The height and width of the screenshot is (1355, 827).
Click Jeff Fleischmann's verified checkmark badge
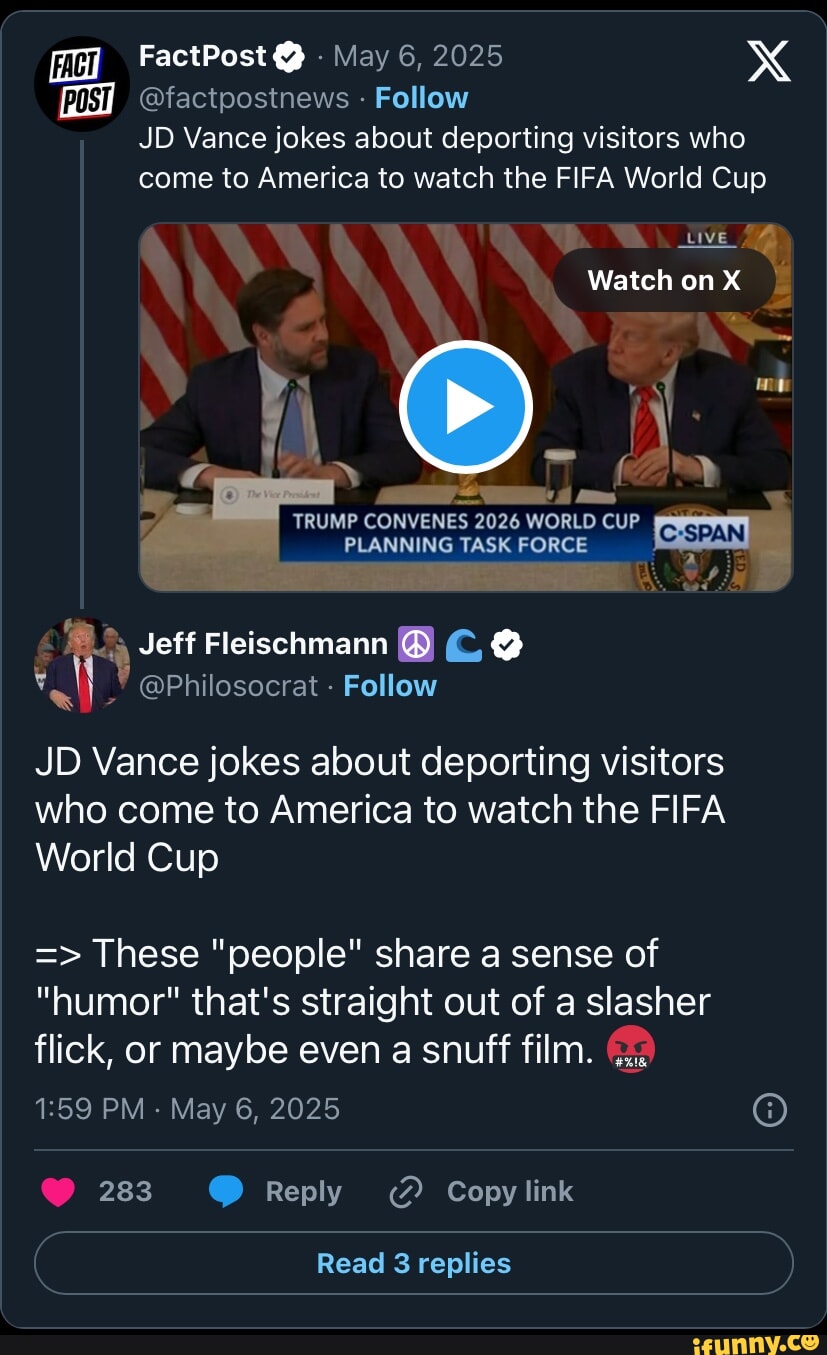tap(507, 644)
